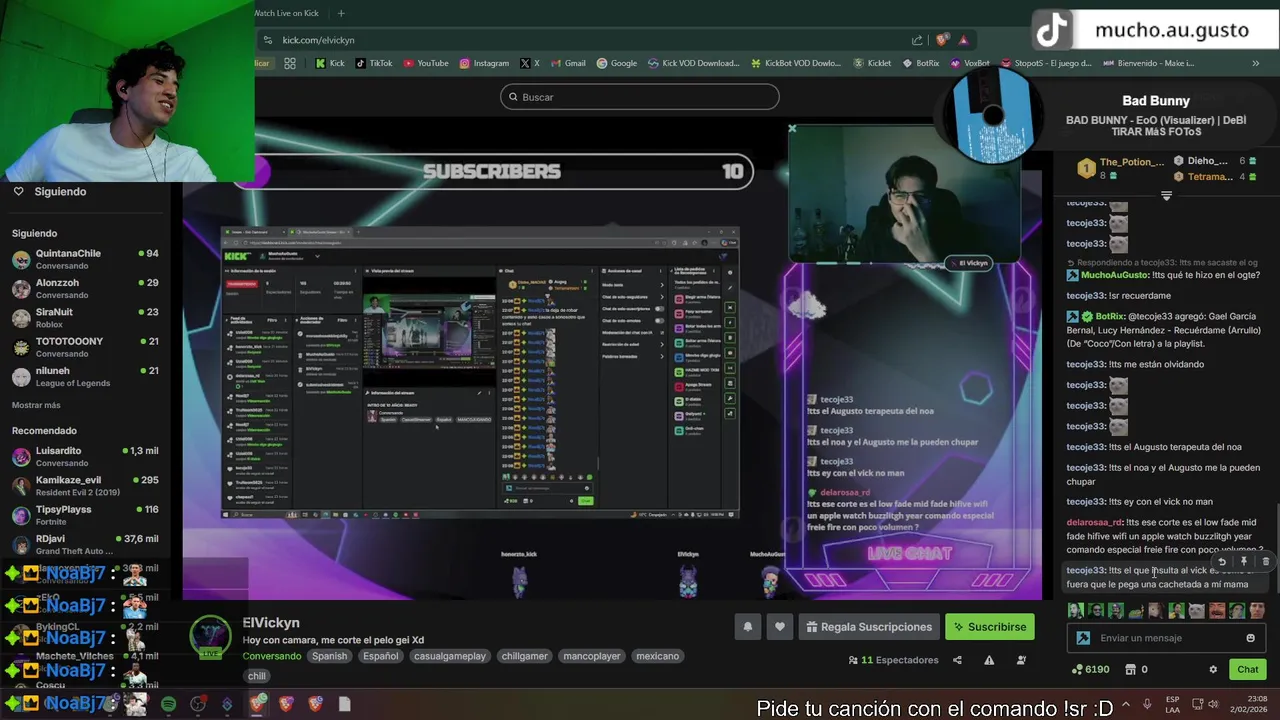This screenshot has width=1280, height=720.
Task: Open the casualgameplay tag
Action: [x=450, y=656]
